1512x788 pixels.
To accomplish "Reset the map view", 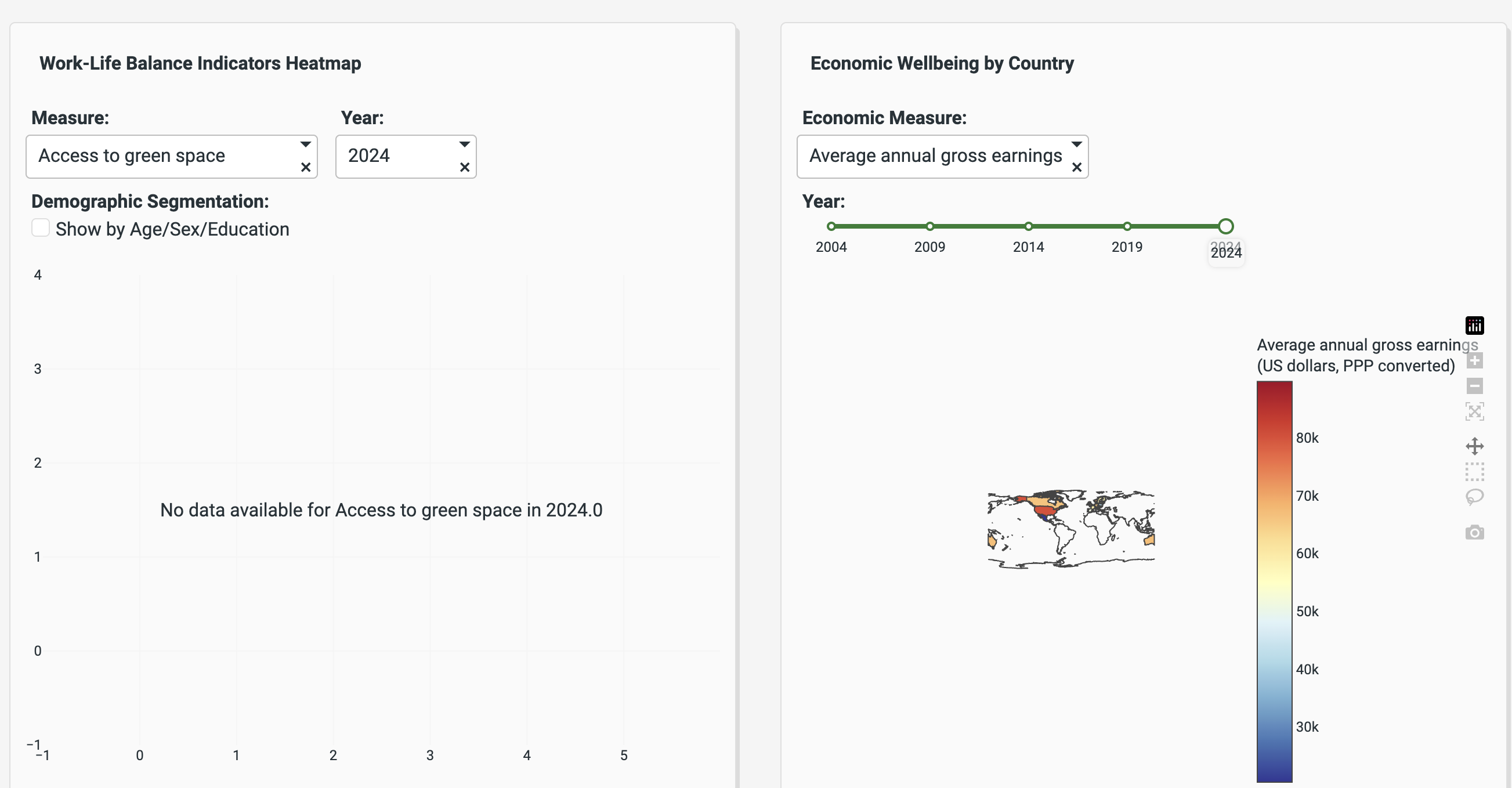I will point(1474,411).
